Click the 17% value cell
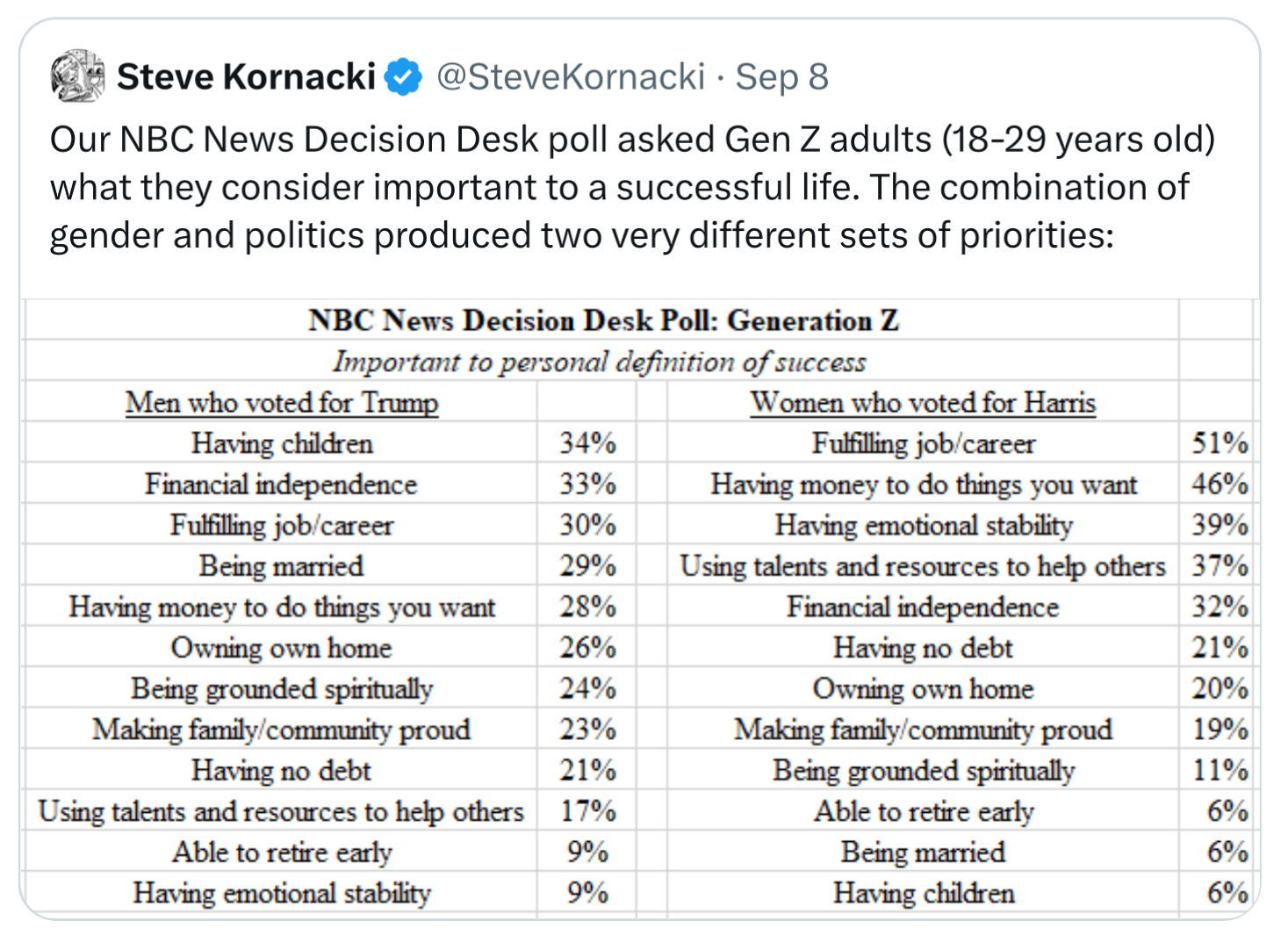Viewport: 1288px width, 949px height. (587, 811)
